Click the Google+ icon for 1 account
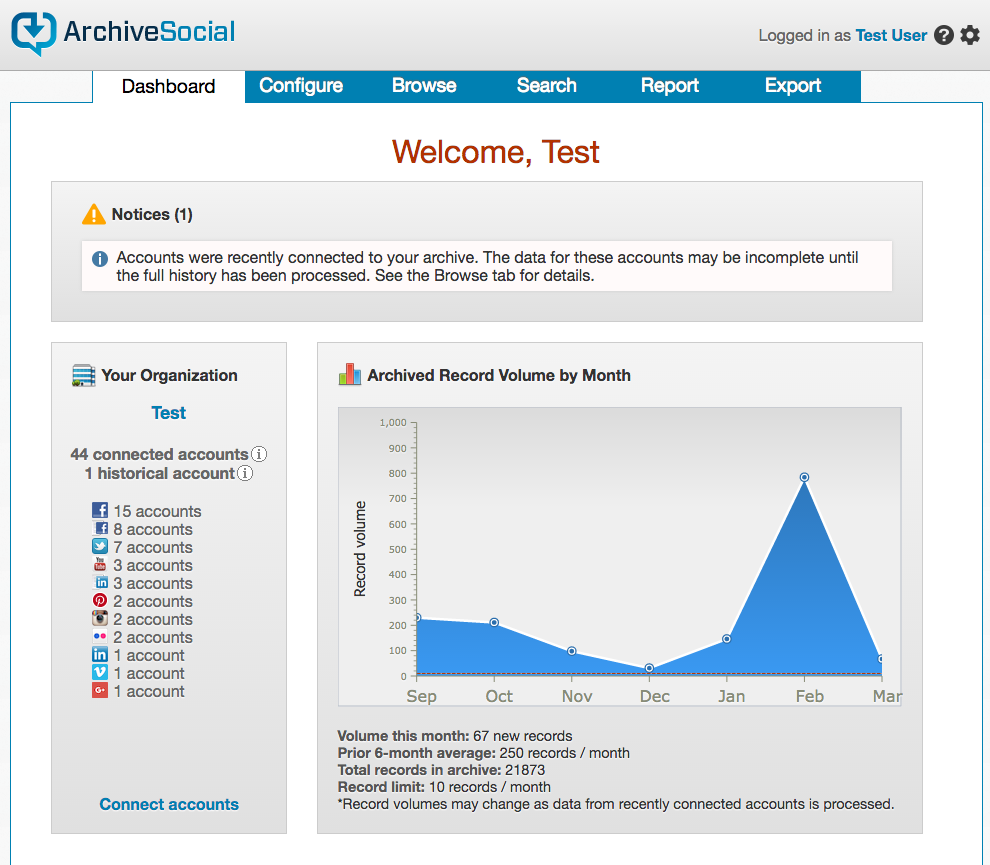 (100, 690)
